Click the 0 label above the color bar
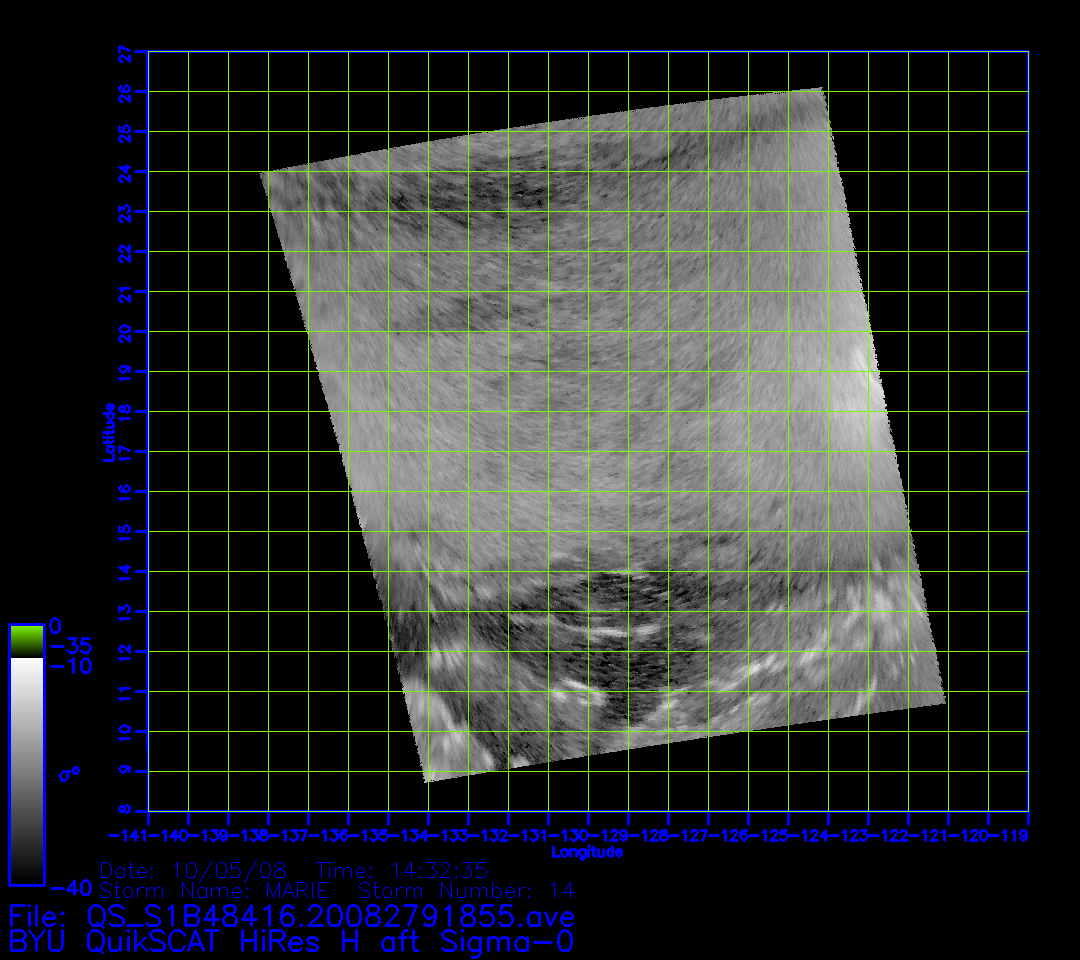The height and width of the screenshot is (960, 1080). pyautogui.click(x=55, y=625)
